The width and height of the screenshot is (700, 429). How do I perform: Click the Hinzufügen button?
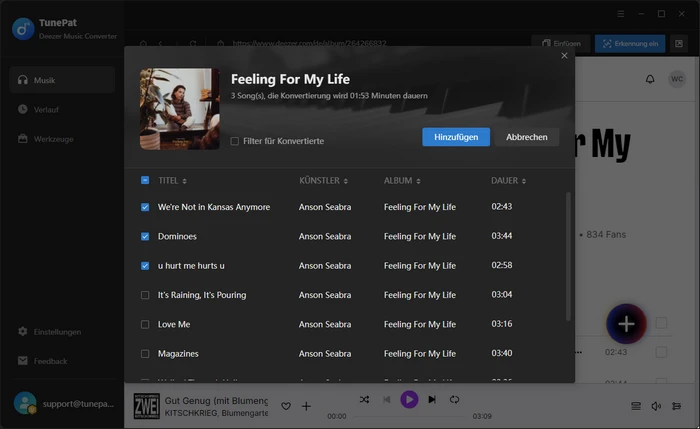click(456, 137)
